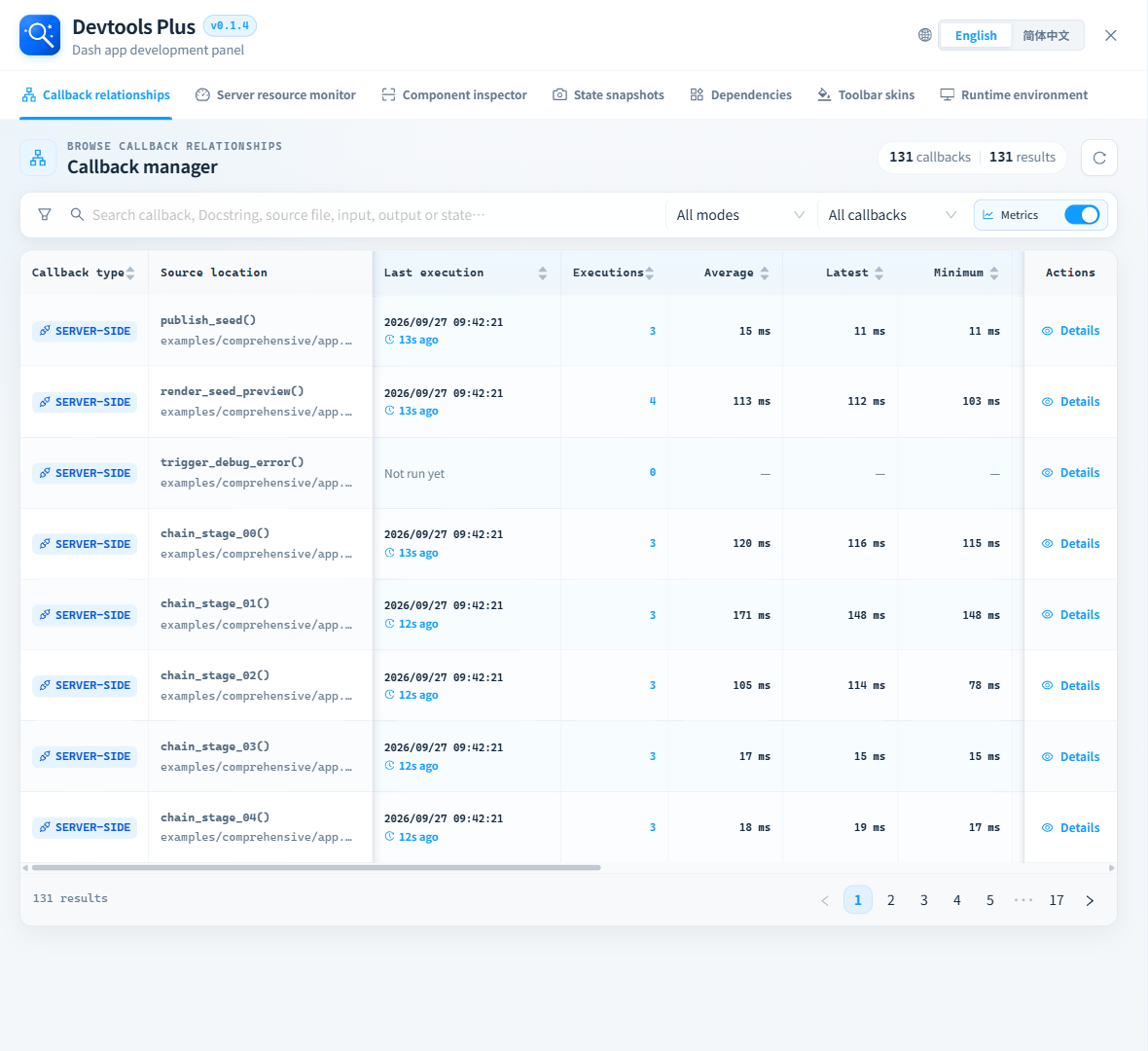Open the Toolbar skins tab

866,95
